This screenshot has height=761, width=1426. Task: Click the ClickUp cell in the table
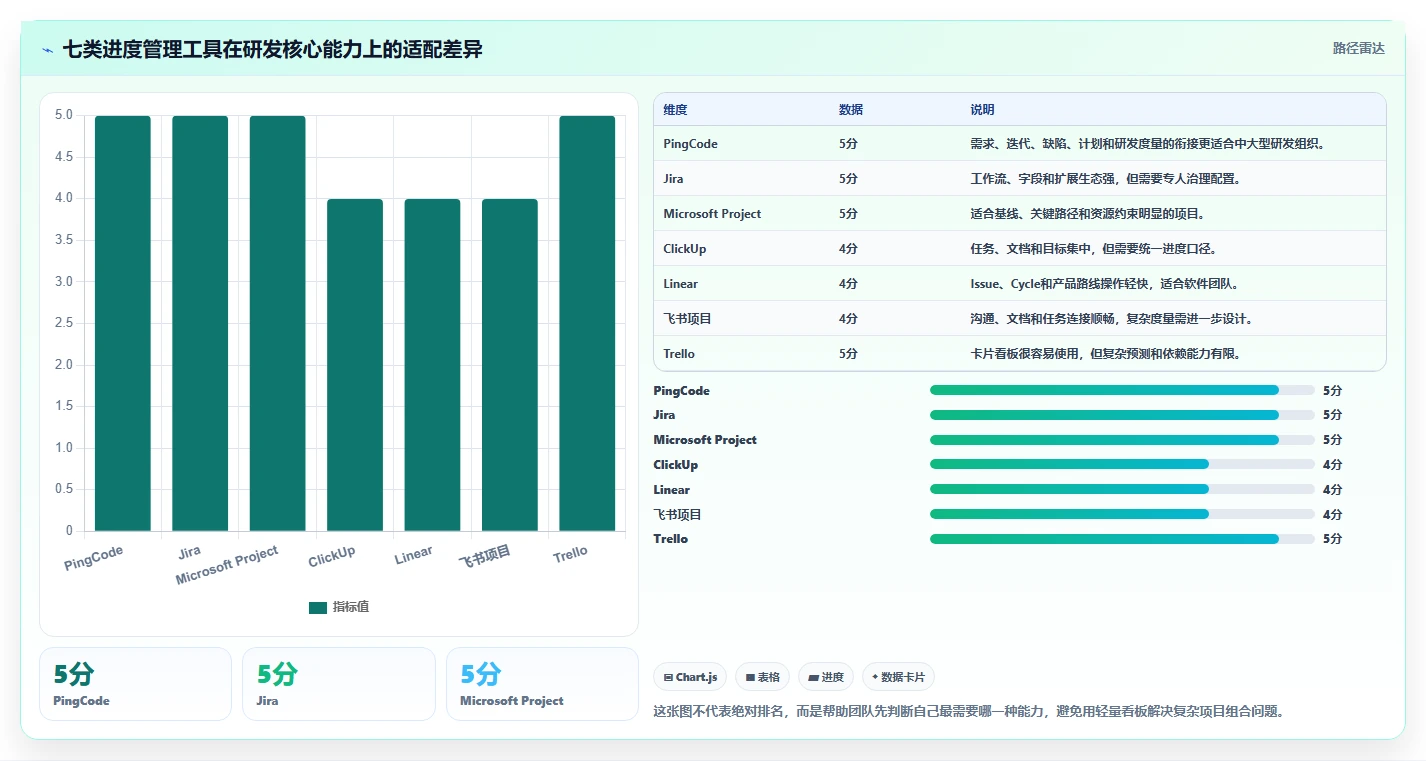(x=684, y=249)
